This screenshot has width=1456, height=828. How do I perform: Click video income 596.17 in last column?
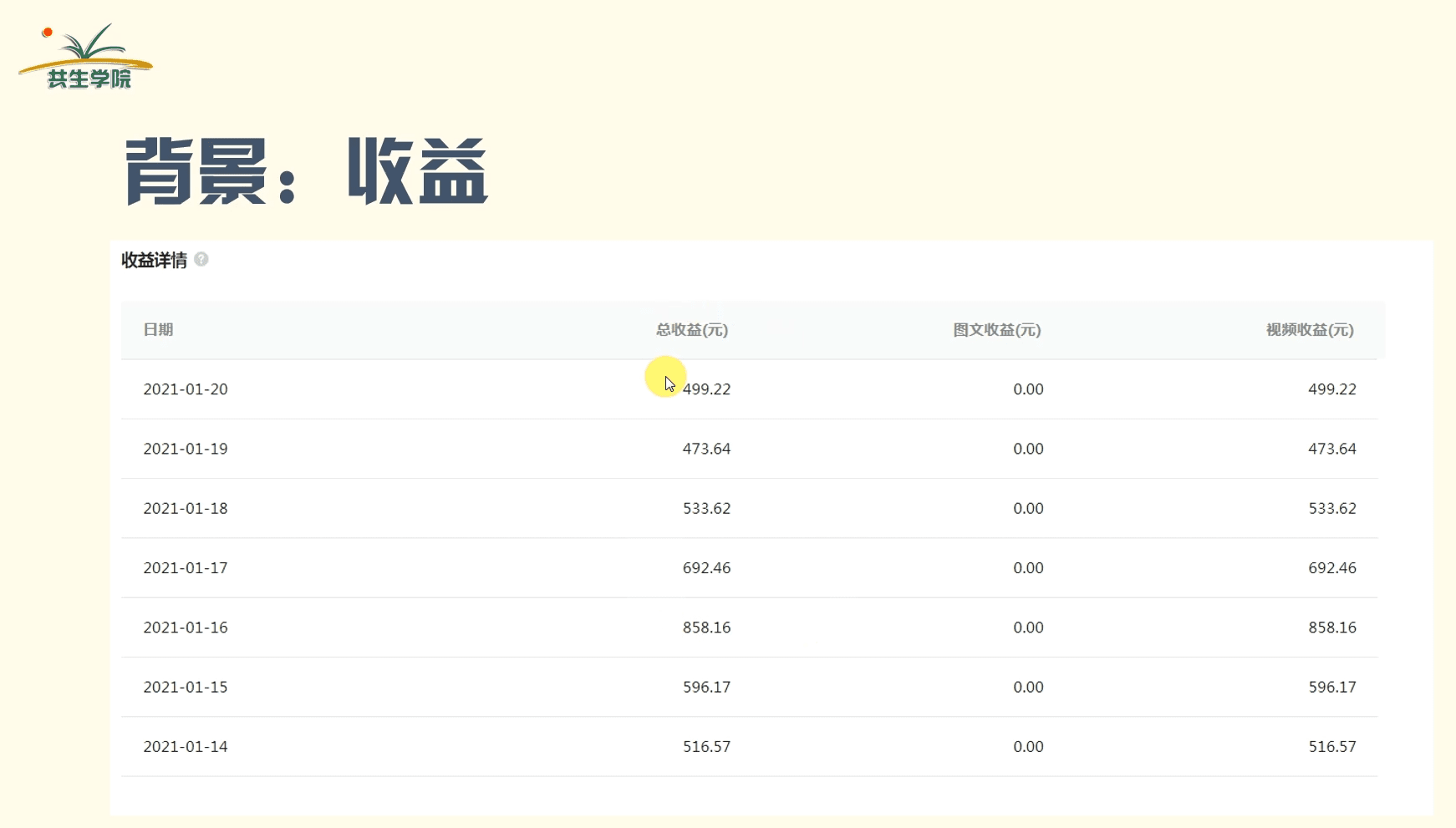(x=1332, y=687)
